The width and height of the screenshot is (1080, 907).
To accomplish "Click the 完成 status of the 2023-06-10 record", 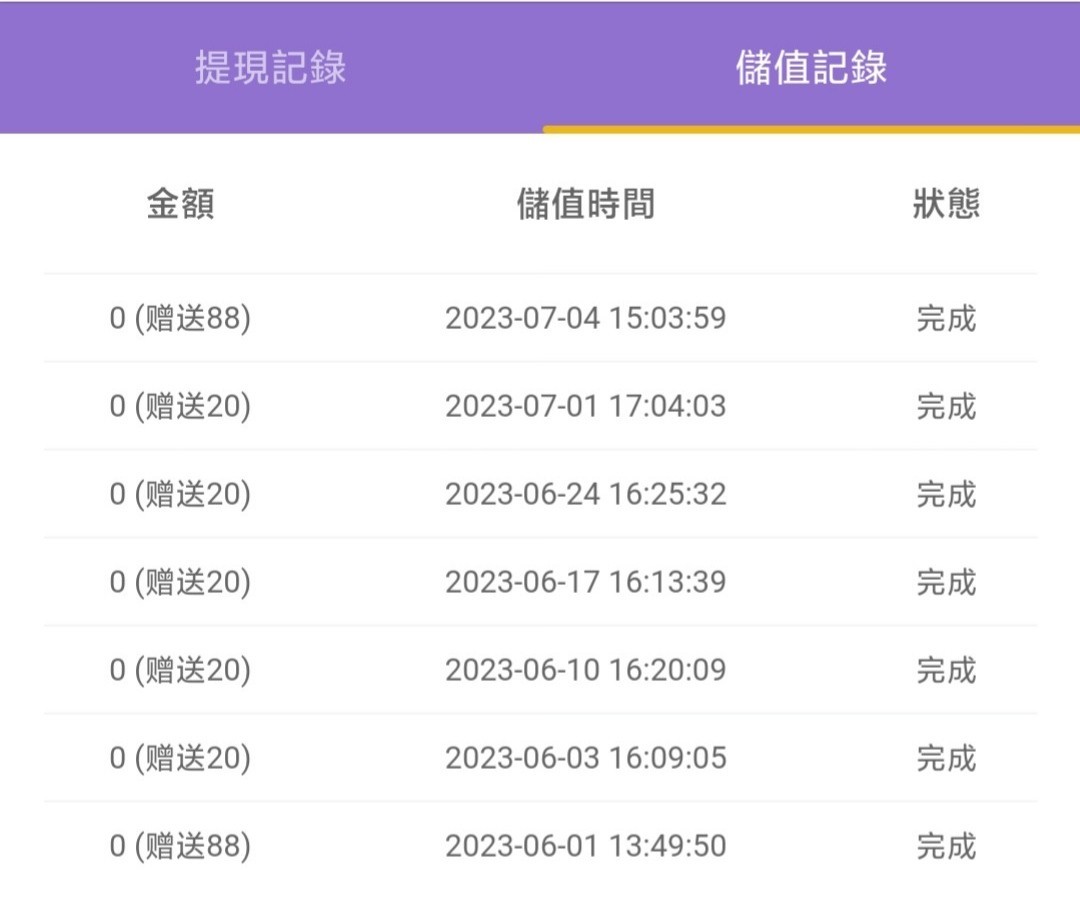I will pos(945,670).
